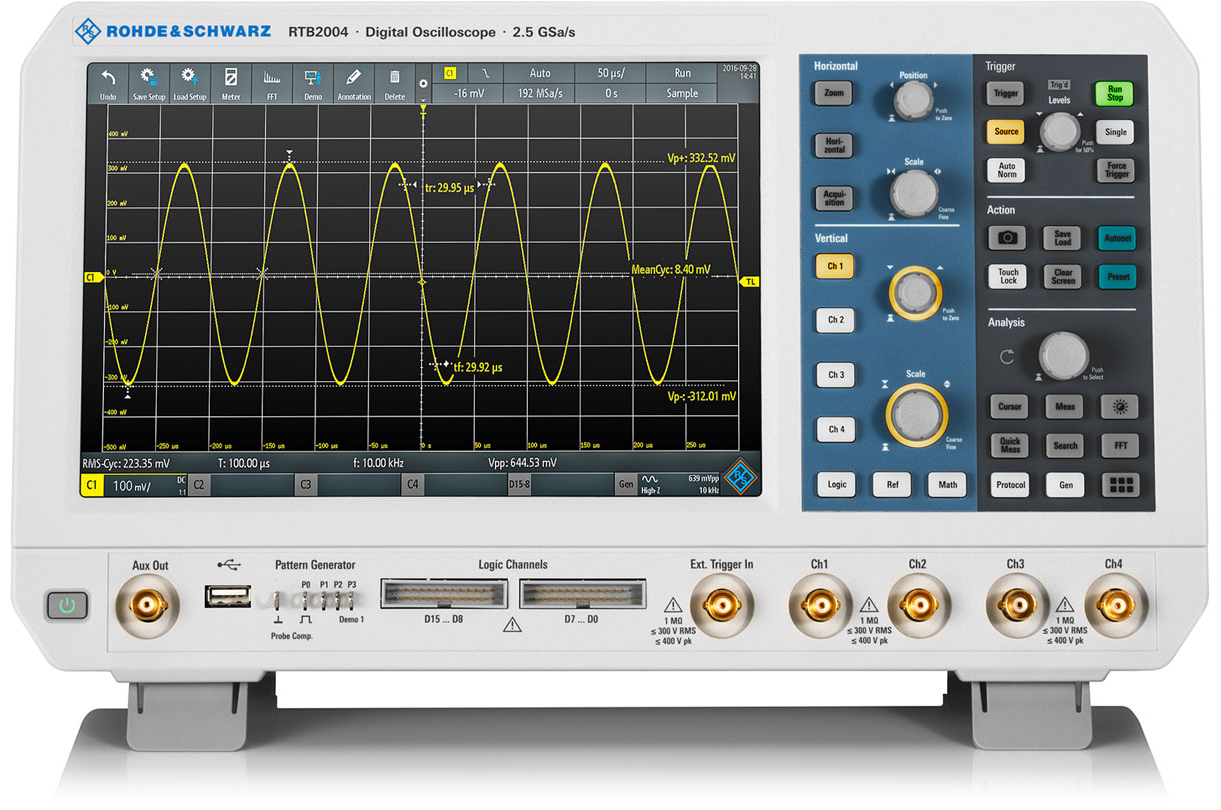This screenshot has width=1221, height=810.
Task: Tap the Demo icon
Action: point(313,83)
